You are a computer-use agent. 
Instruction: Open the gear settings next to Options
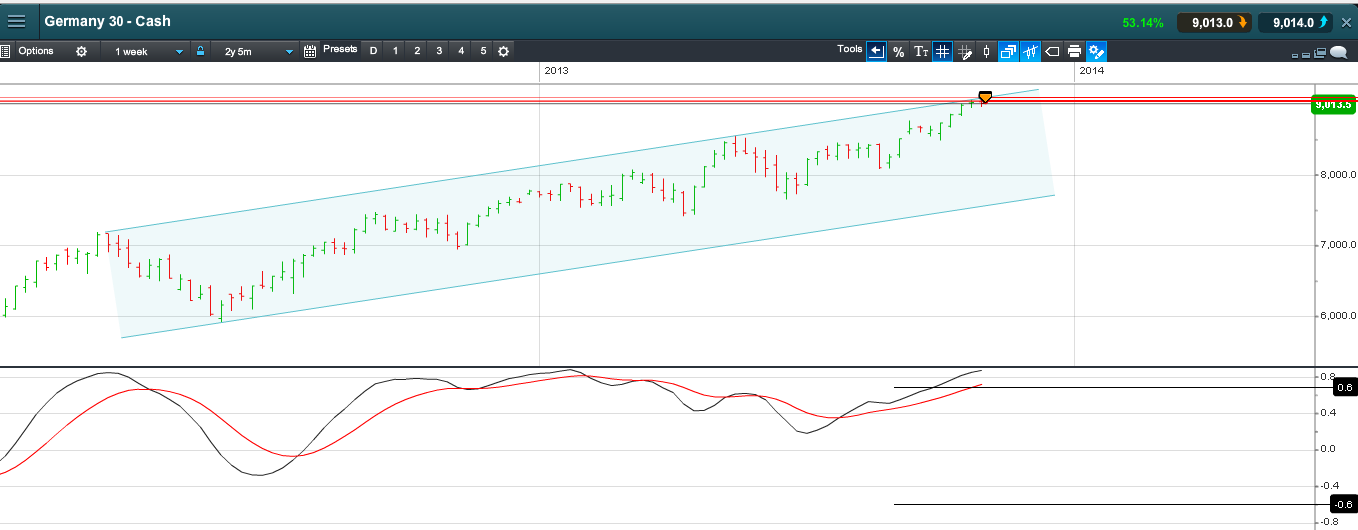click(81, 51)
